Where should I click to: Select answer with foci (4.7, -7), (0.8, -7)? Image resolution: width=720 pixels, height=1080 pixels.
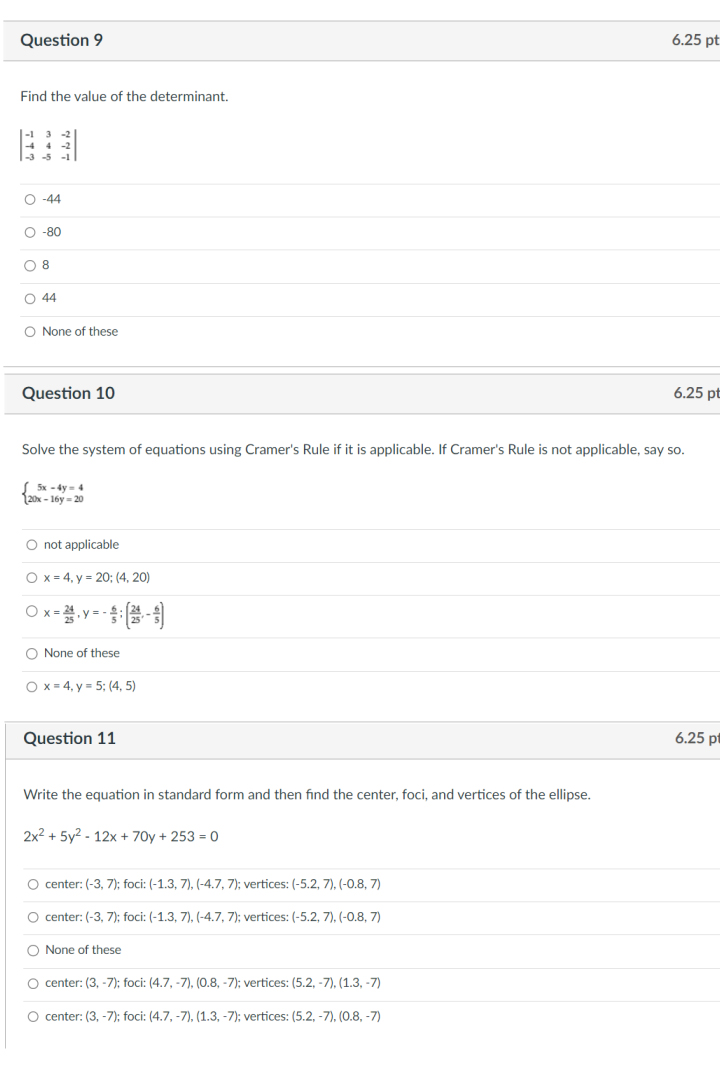(x=31, y=982)
